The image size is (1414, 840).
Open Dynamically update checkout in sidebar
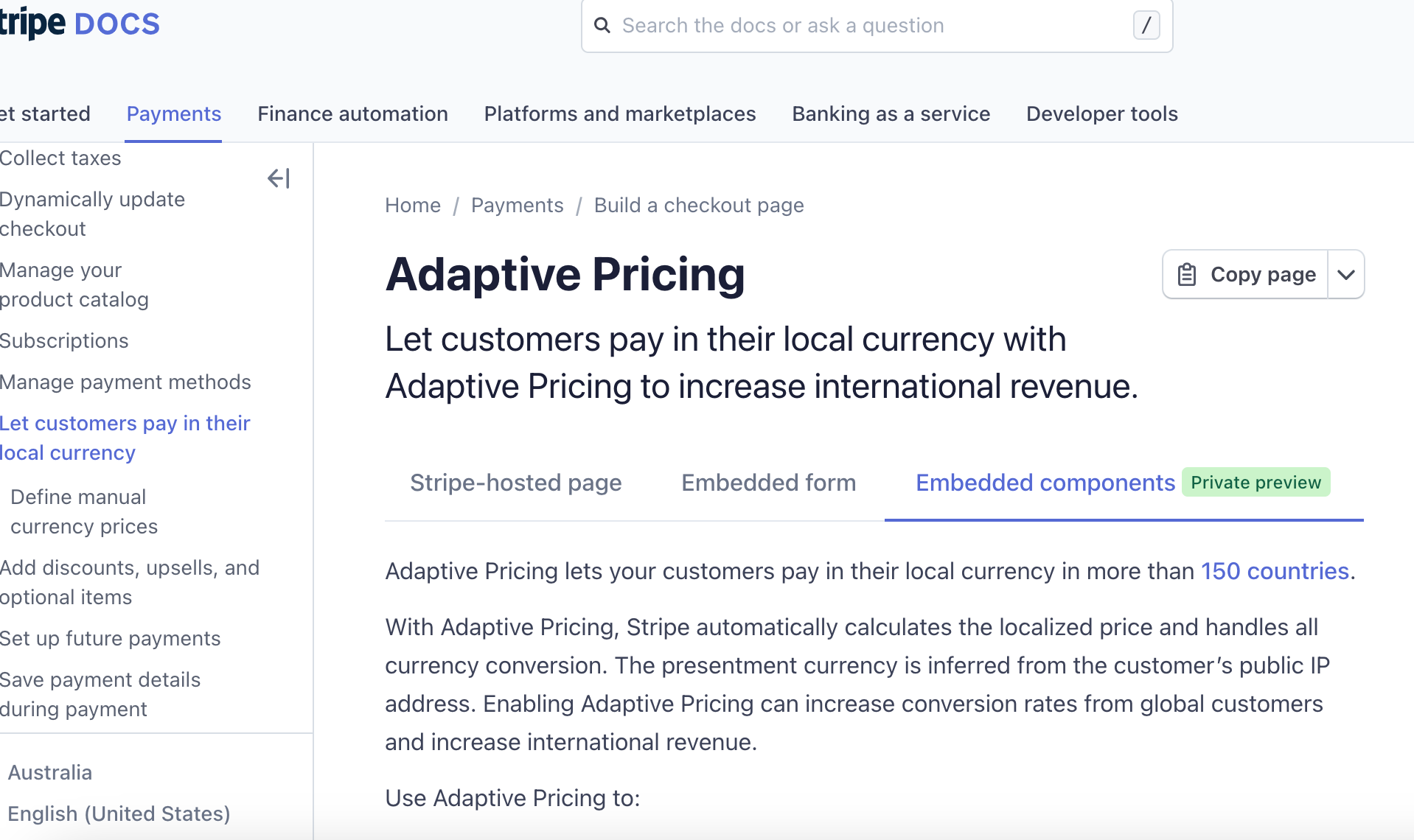click(x=92, y=214)
